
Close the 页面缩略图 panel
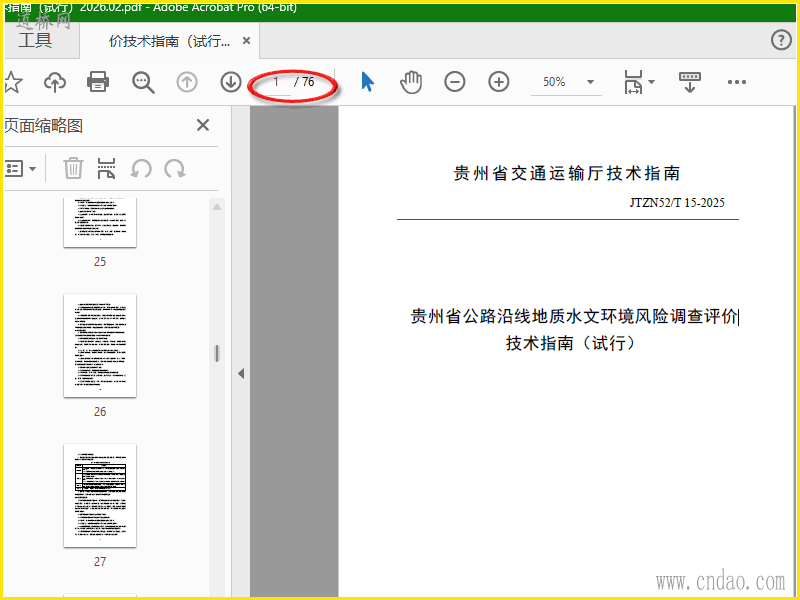203,125
